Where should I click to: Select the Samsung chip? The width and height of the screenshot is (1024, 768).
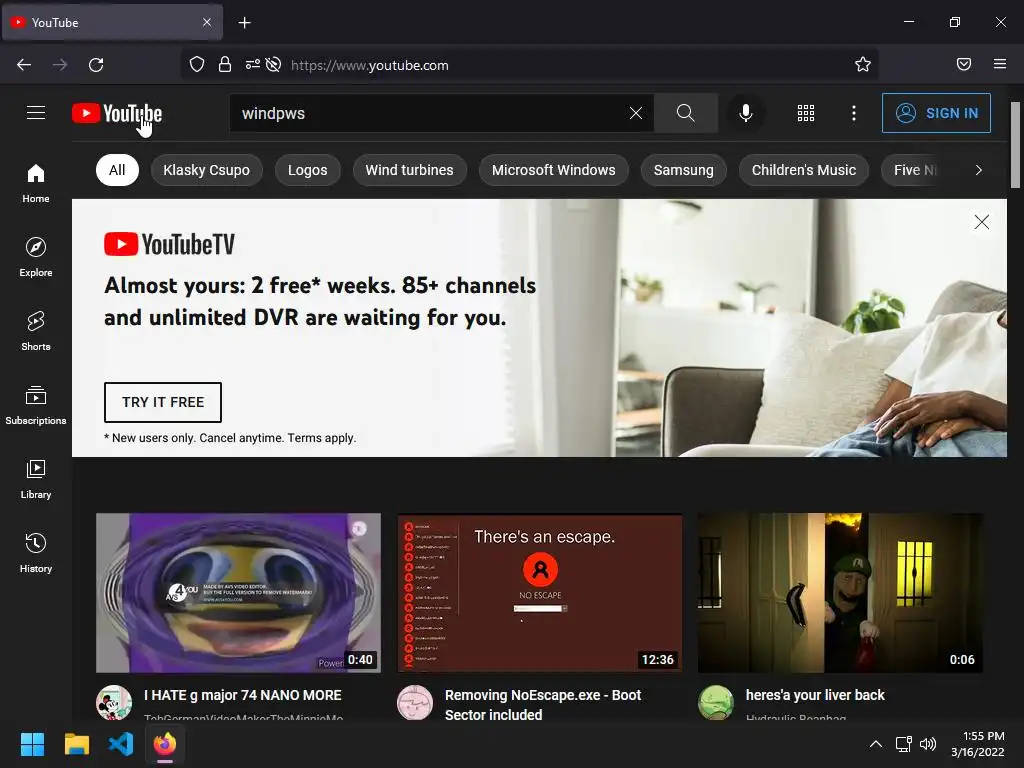684,170
